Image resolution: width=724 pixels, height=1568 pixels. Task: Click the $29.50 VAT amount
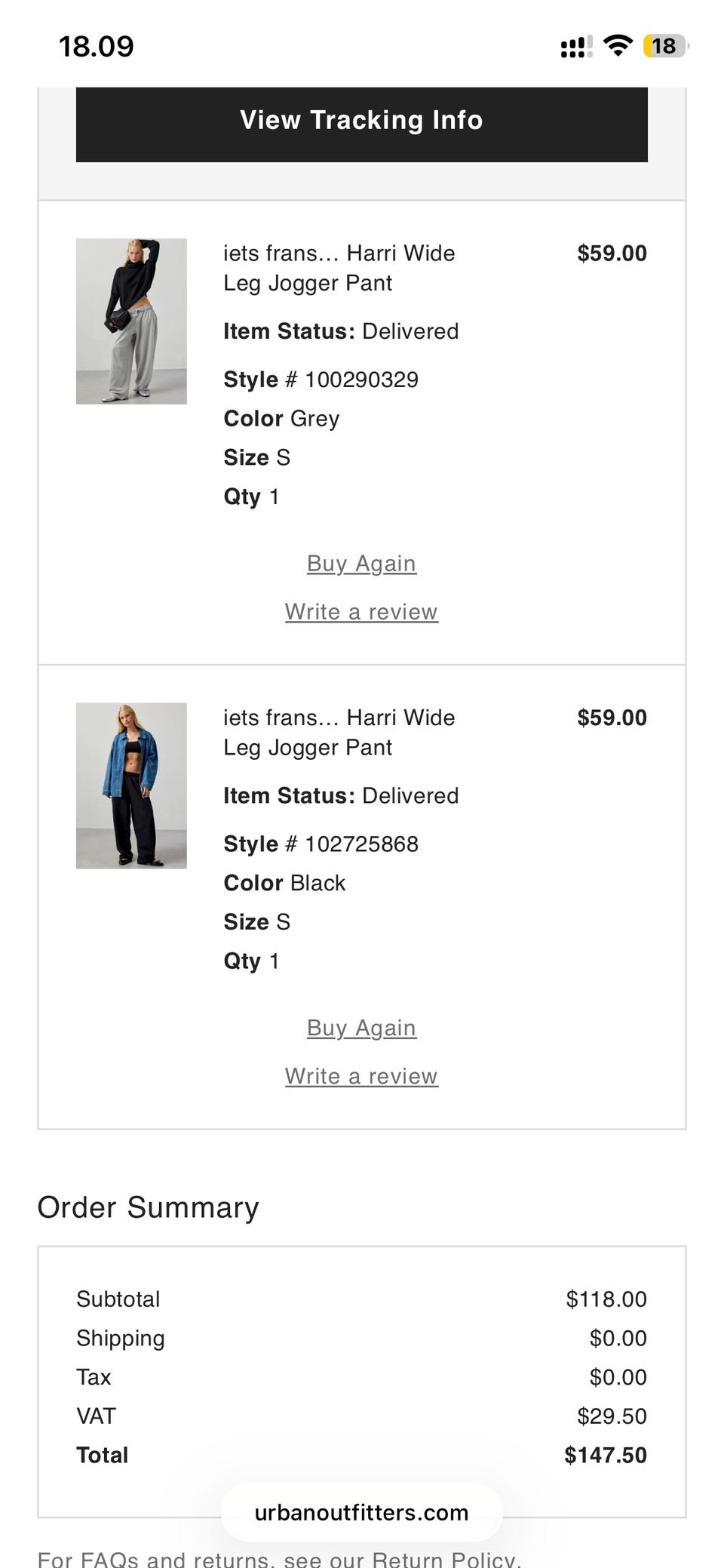[x=612, y=1416]
